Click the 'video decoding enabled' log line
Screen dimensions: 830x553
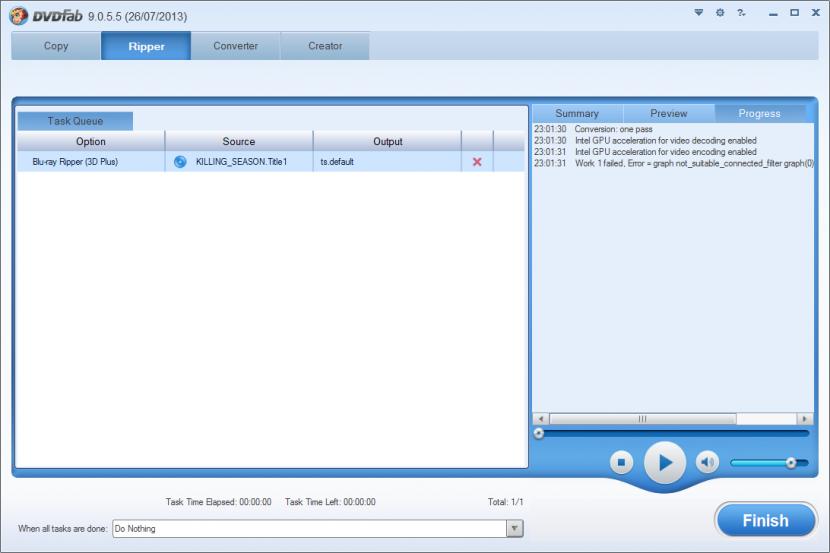(645, 141)
